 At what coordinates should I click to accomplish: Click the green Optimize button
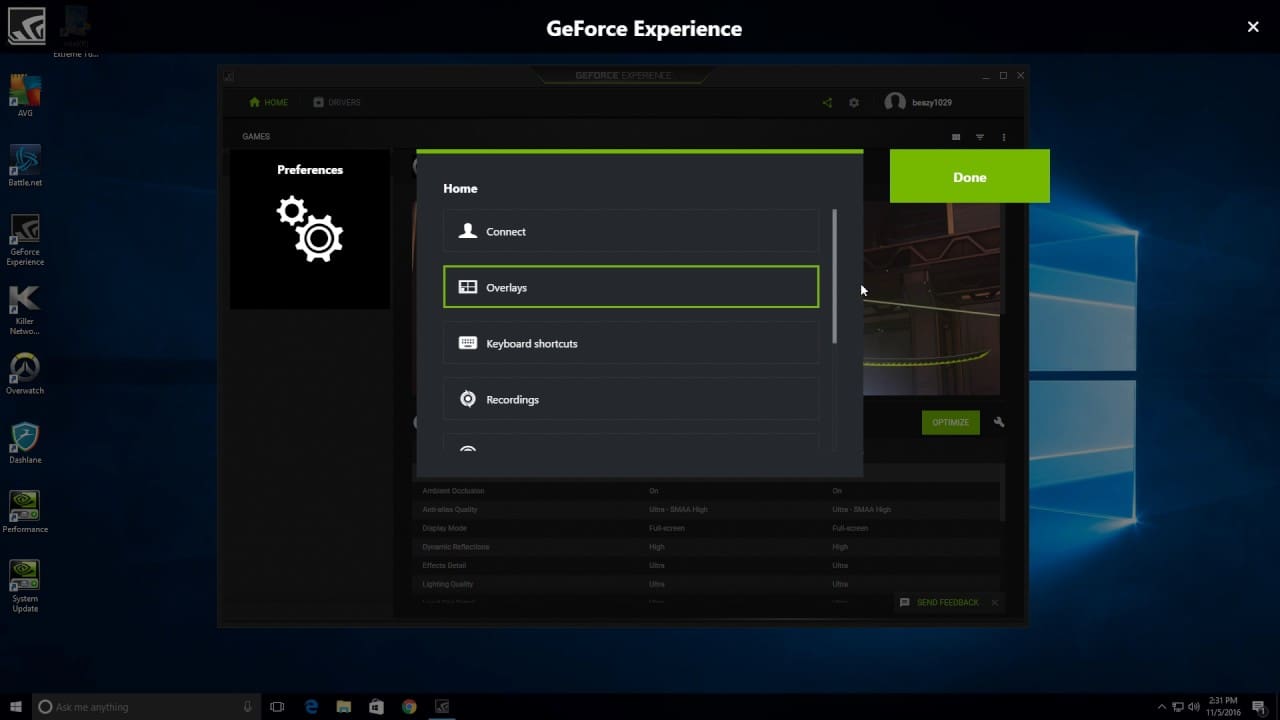950,422
